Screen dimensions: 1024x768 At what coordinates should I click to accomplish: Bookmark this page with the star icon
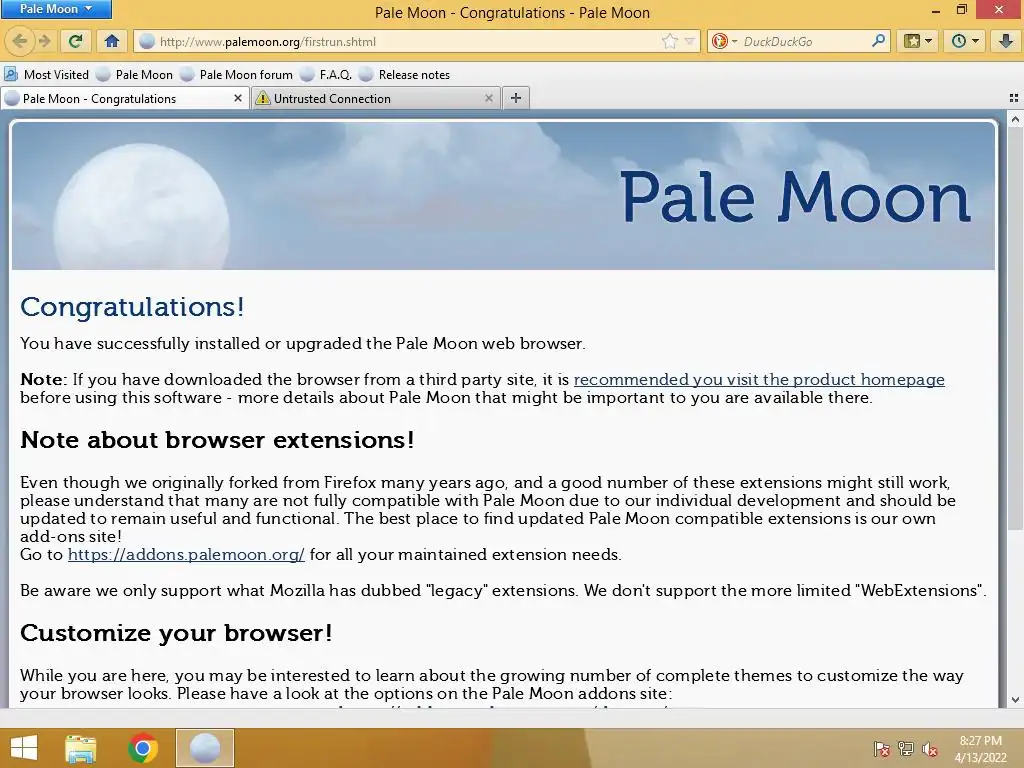(x=669, y=42)
